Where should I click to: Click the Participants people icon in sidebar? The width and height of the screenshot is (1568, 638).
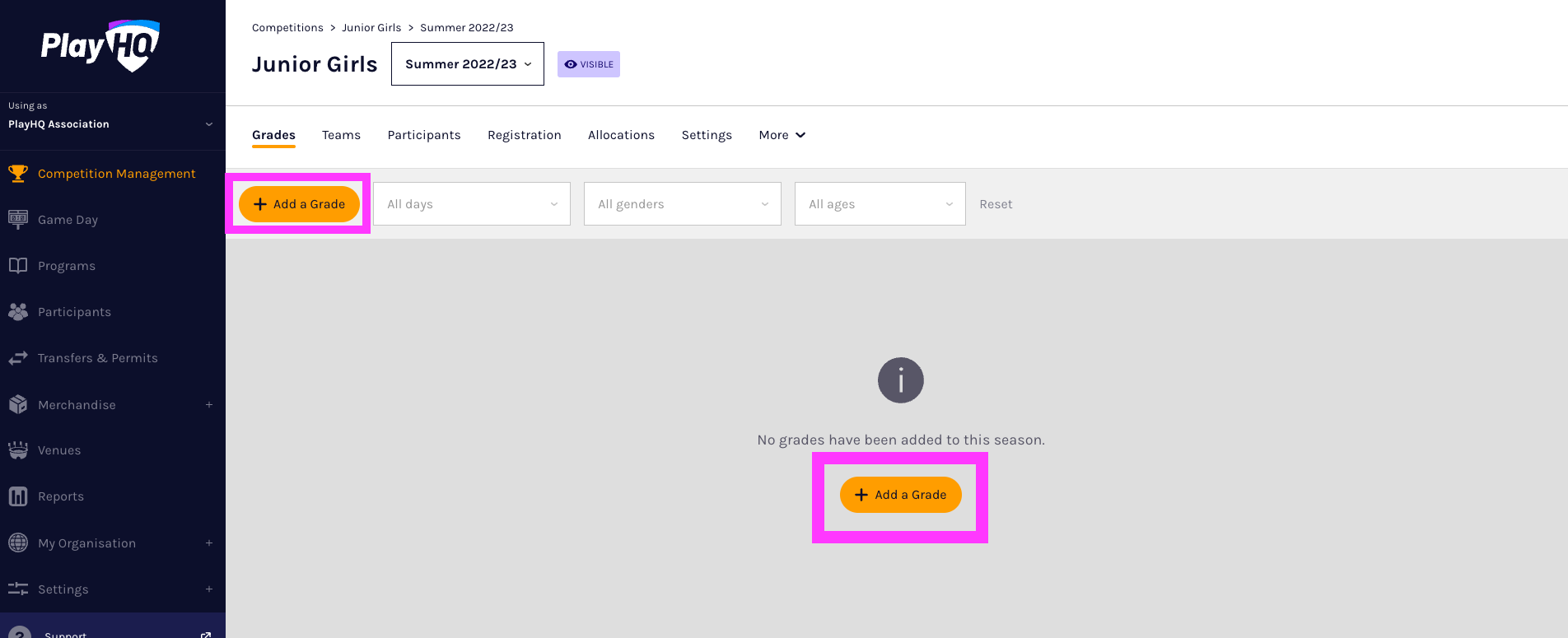18,312
